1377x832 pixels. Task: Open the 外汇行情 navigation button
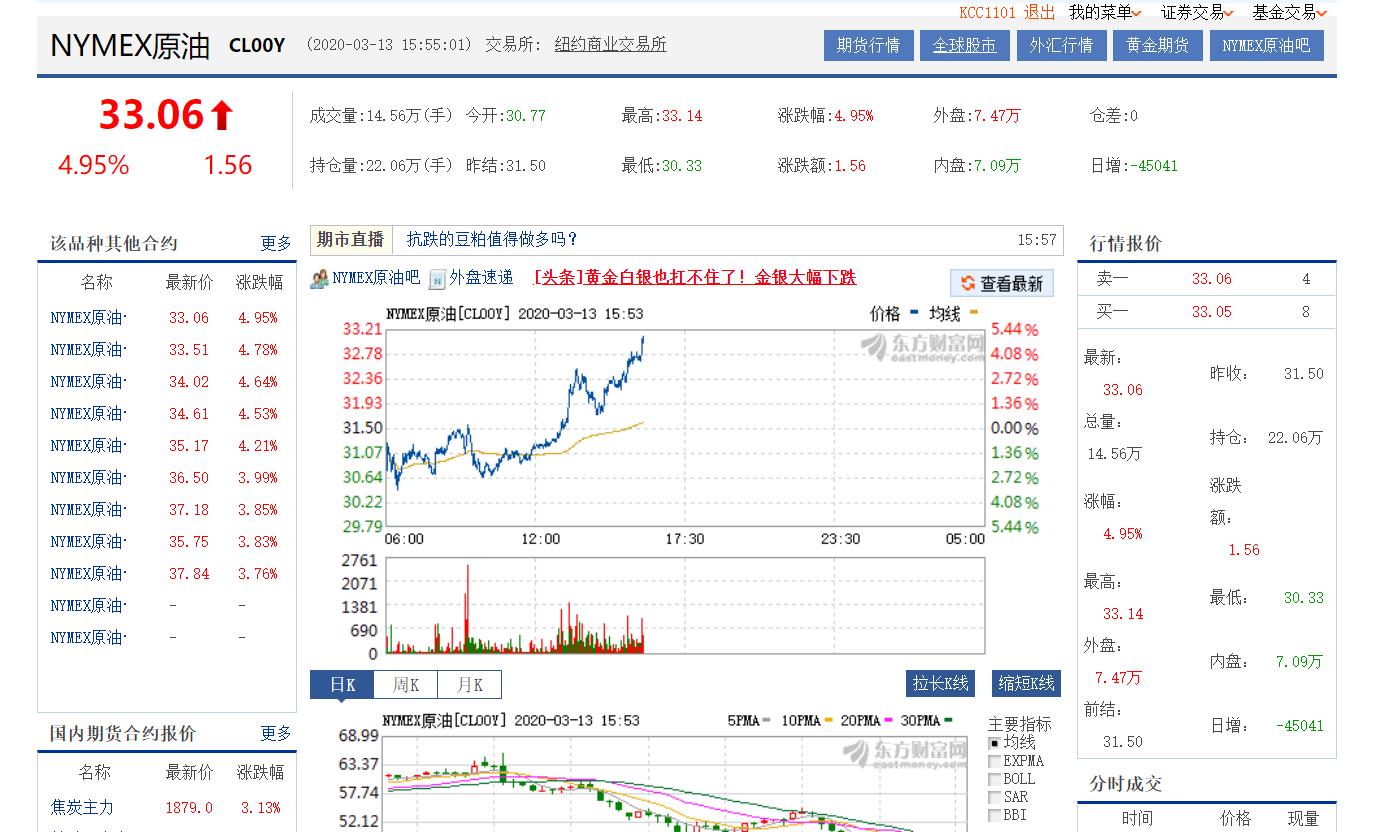tap(1061, 45)
